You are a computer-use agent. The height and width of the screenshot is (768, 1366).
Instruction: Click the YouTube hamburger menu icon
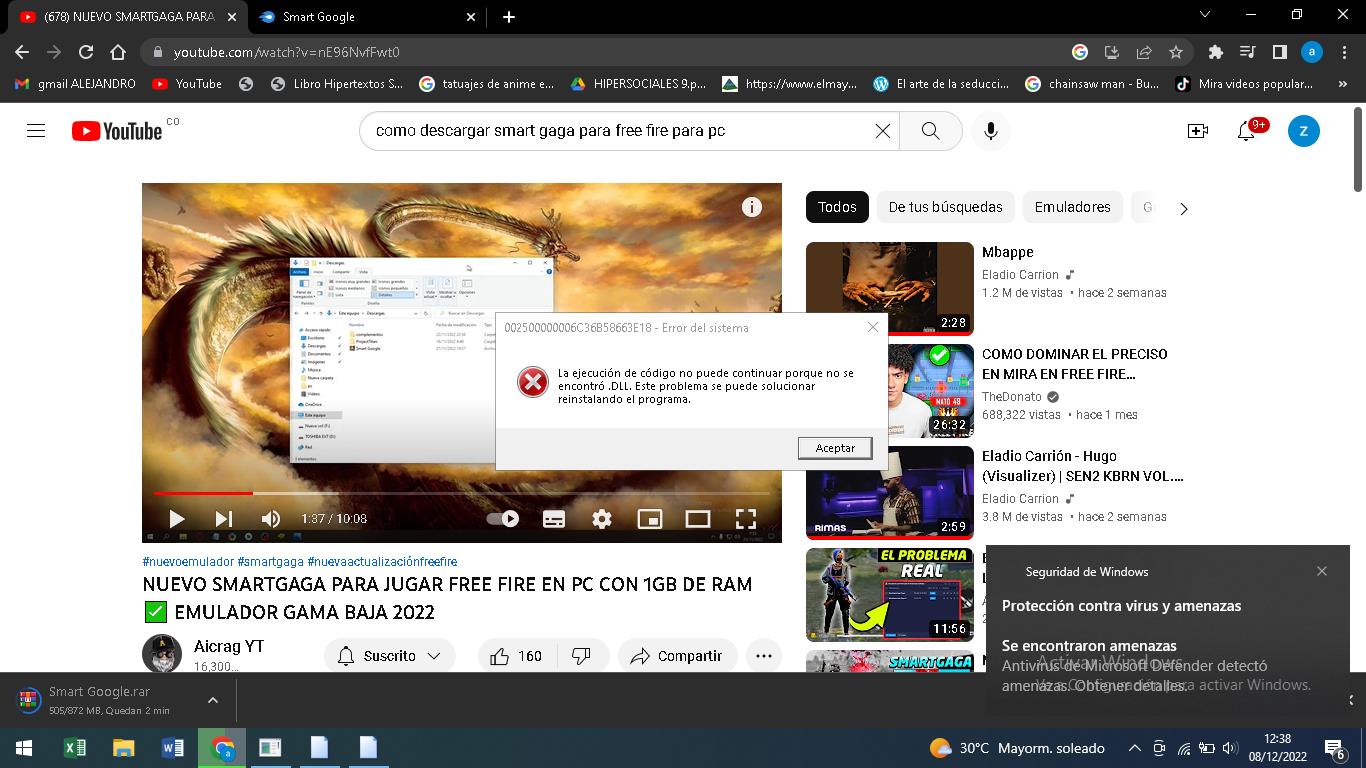coord(36,131)
